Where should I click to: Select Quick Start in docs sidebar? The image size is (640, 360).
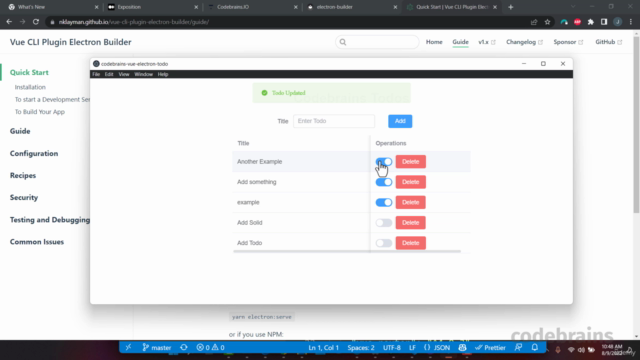pos(29,72)
